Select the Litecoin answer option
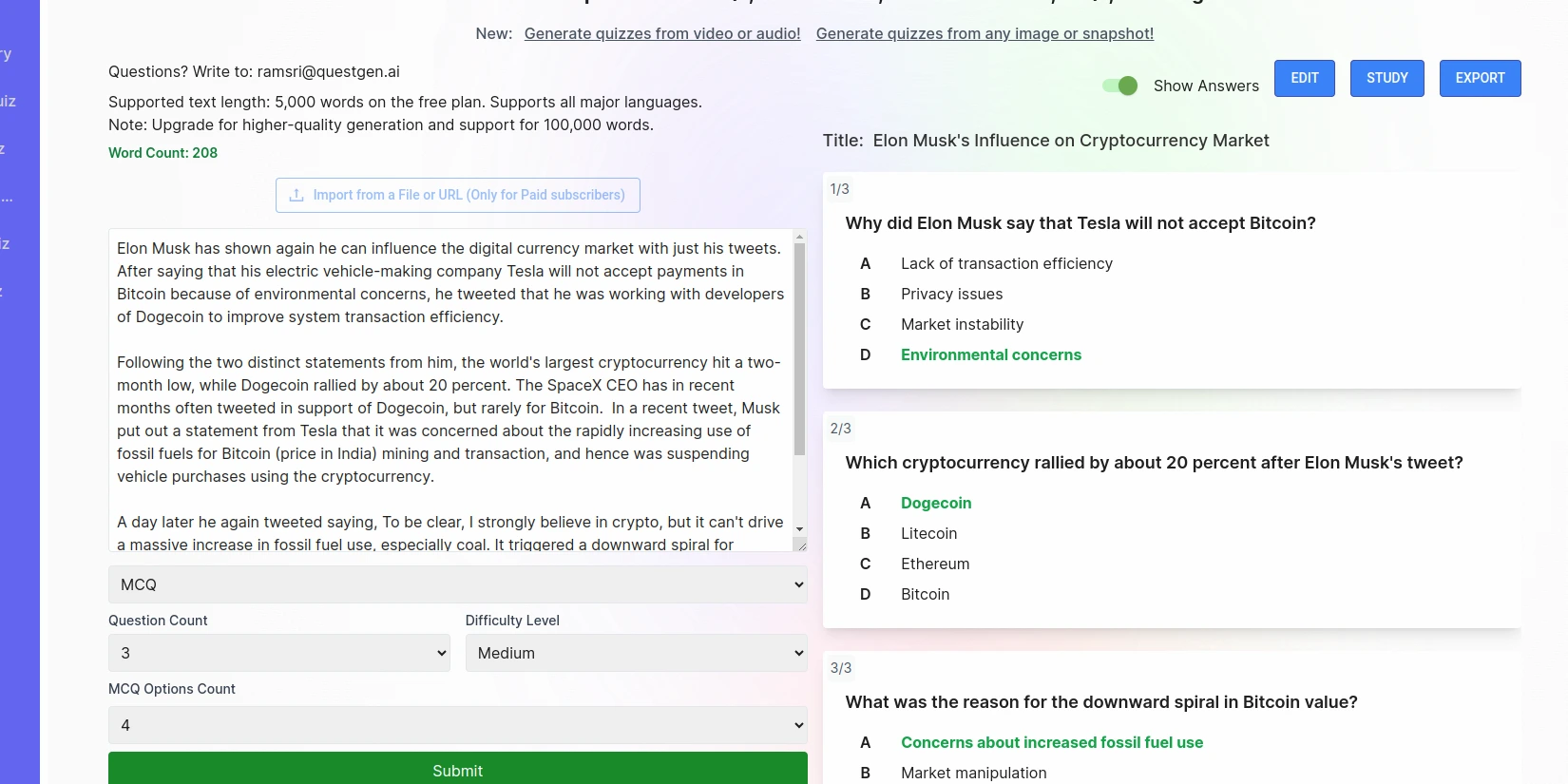 pyautogui.click(x=928, y=533)
